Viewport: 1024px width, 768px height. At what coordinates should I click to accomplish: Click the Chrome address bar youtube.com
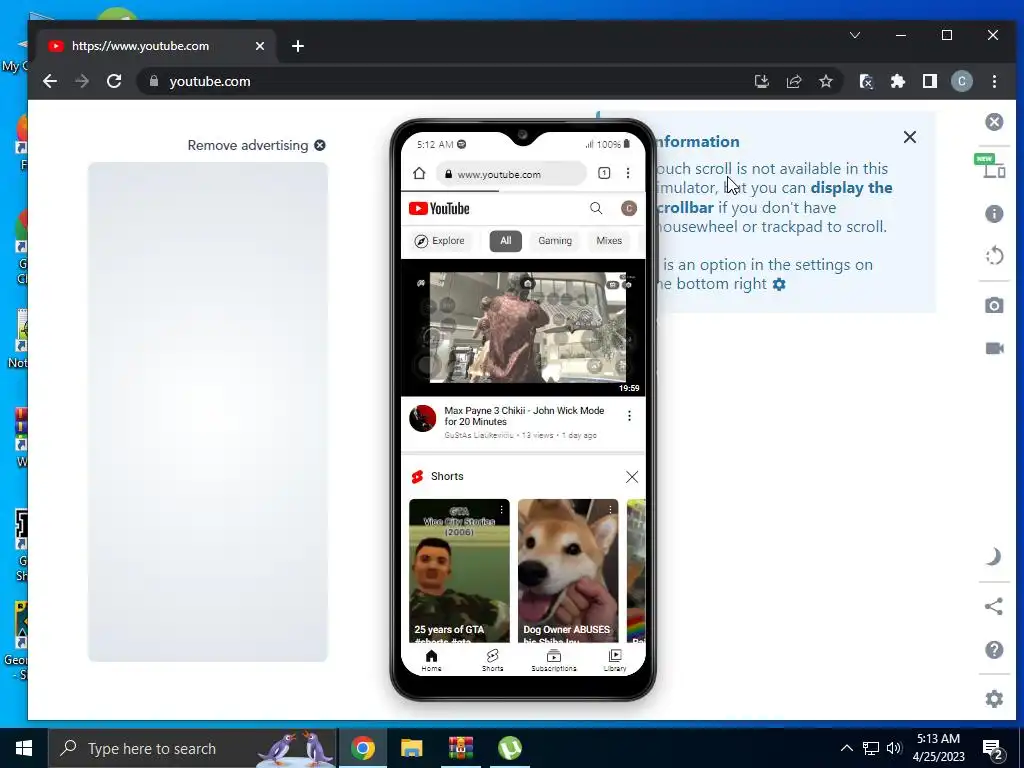click(444, 81)
